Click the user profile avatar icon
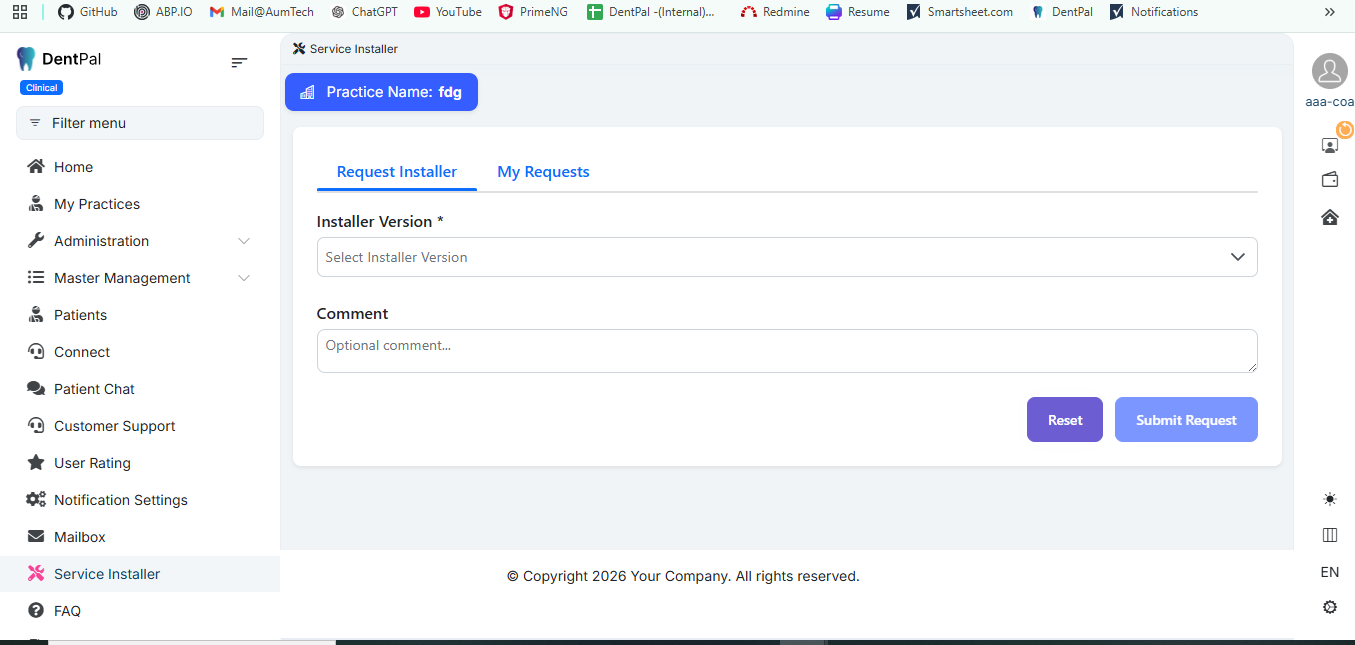 click(1329, 72)
